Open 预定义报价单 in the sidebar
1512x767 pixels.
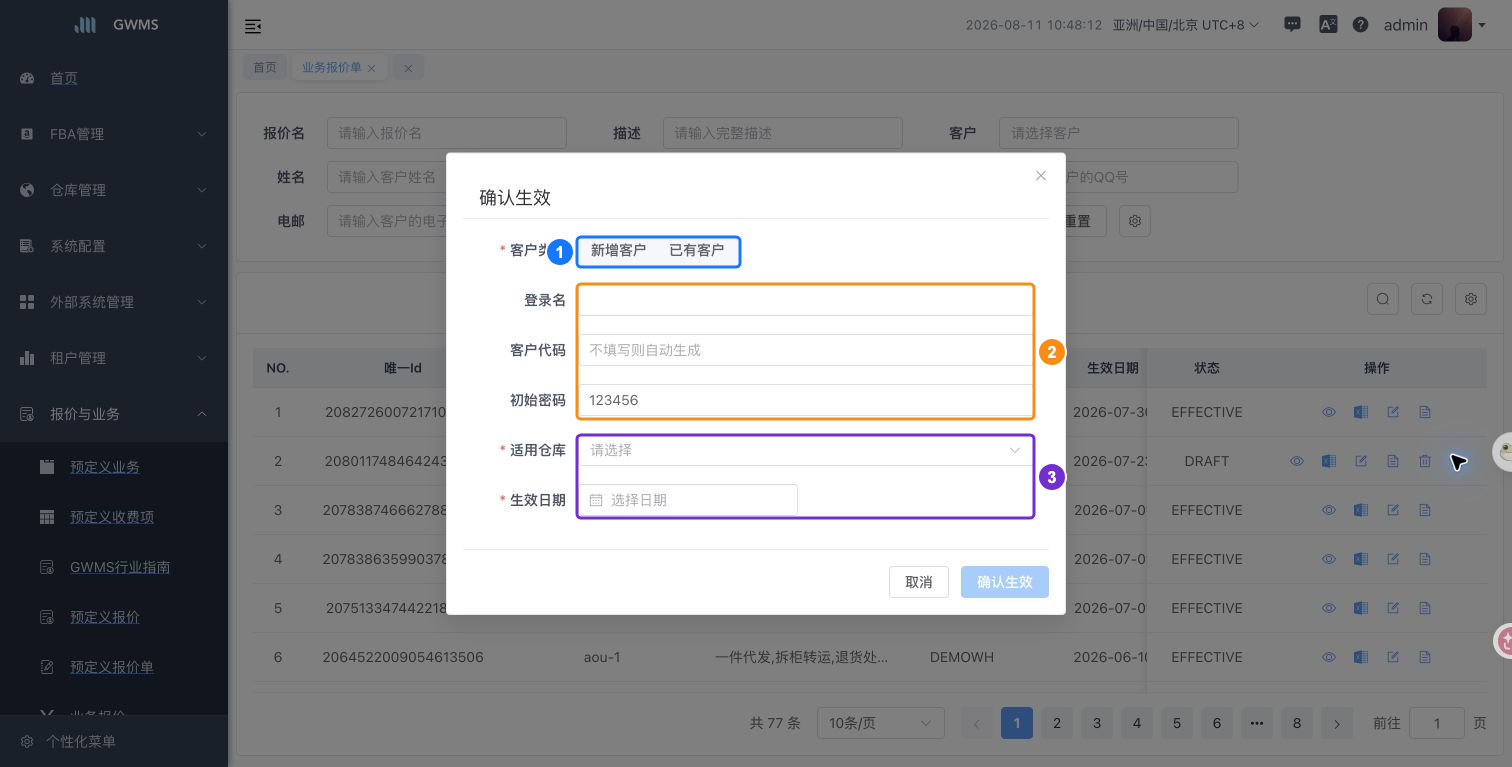pyautogui.click(x=114, y=667)
